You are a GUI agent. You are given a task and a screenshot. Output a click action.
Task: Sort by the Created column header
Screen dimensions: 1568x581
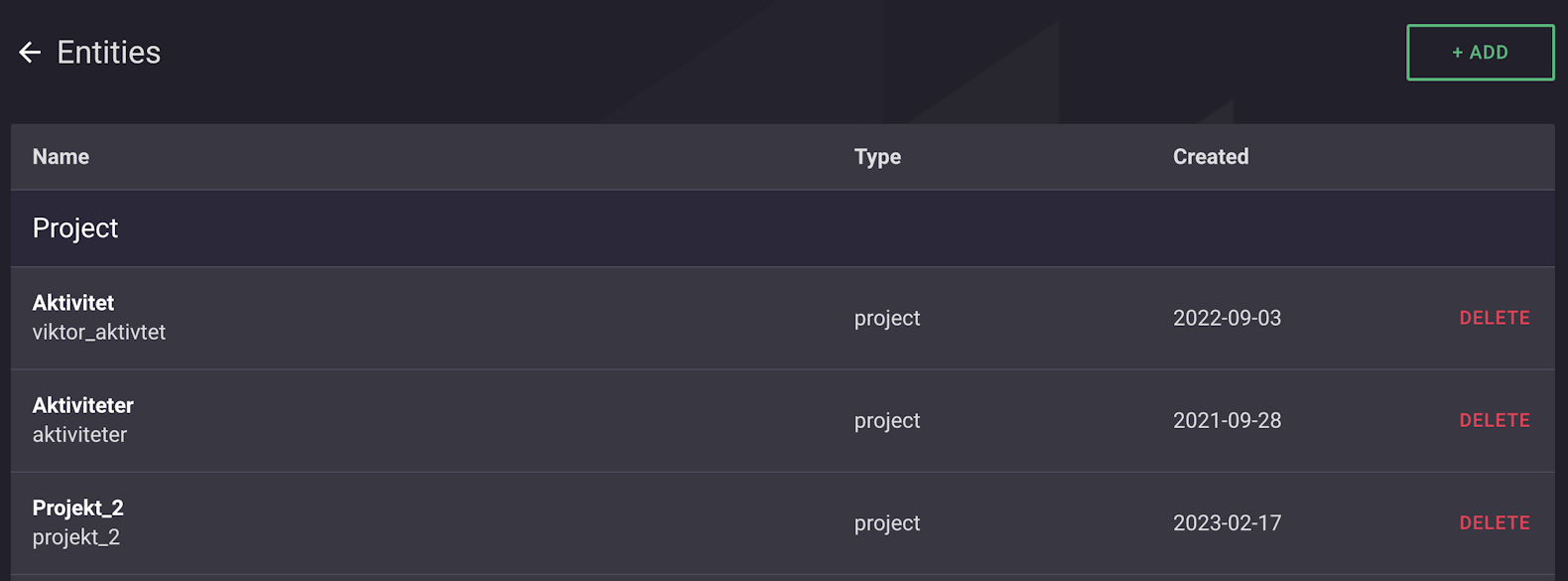[x=1210, y=157]
